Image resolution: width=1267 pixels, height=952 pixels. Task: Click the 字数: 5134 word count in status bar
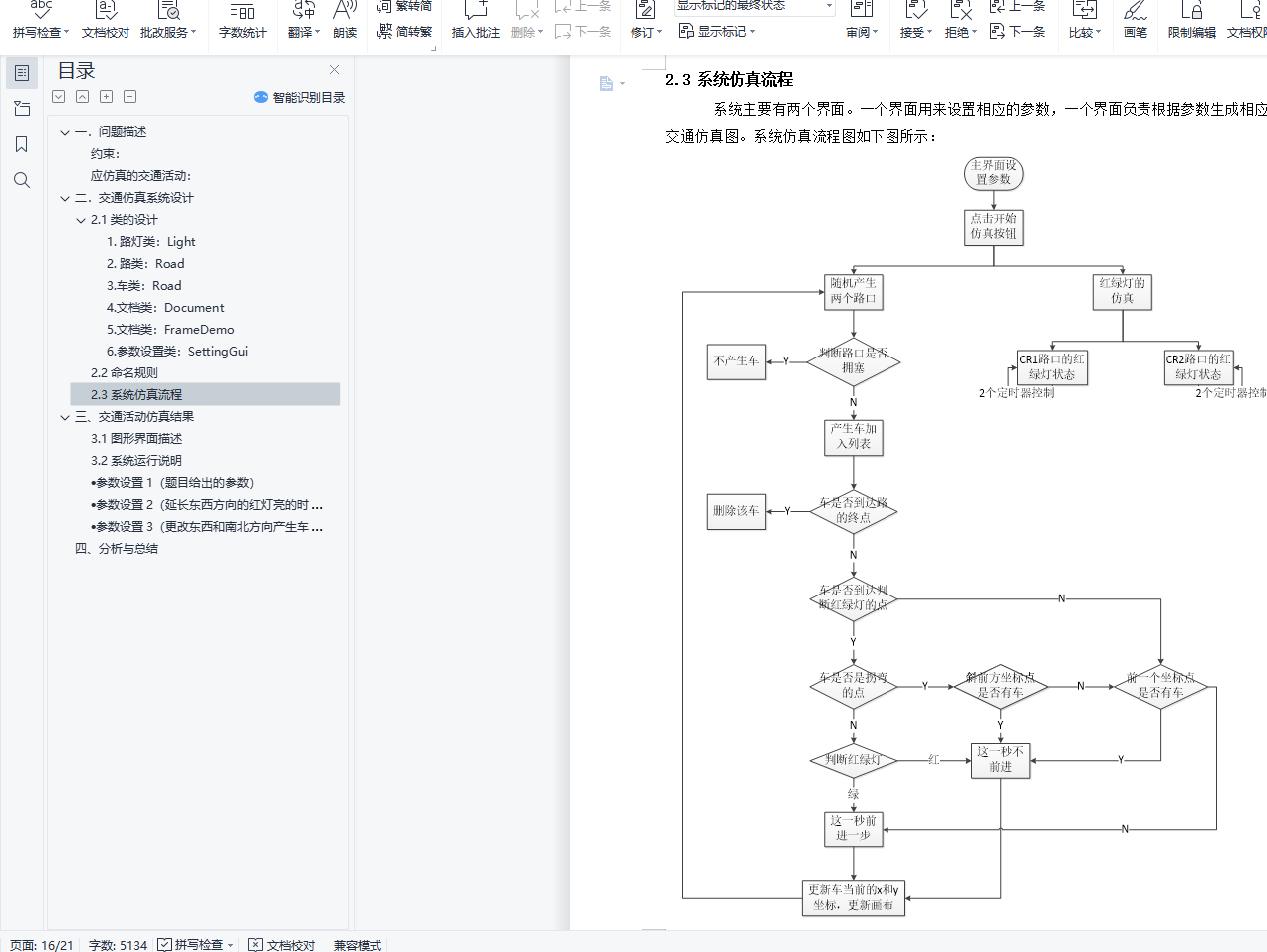coord(118,944)
